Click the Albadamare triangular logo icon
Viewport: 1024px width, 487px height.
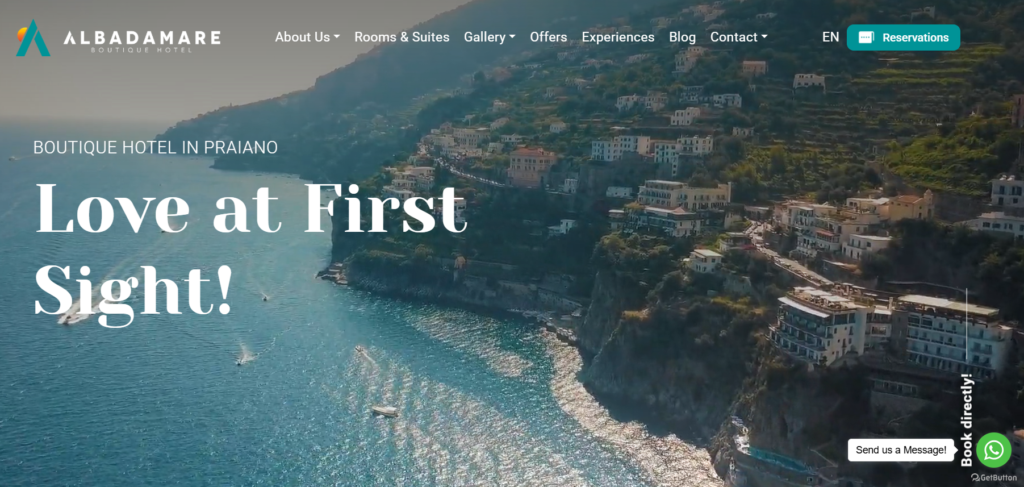point(33,38)
